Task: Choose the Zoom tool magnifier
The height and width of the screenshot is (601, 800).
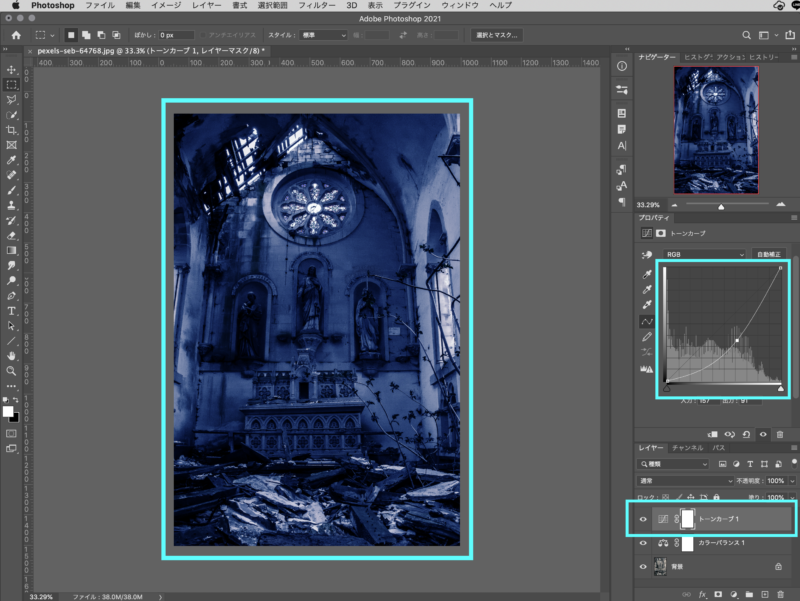Action: click(x=11, y=370)
